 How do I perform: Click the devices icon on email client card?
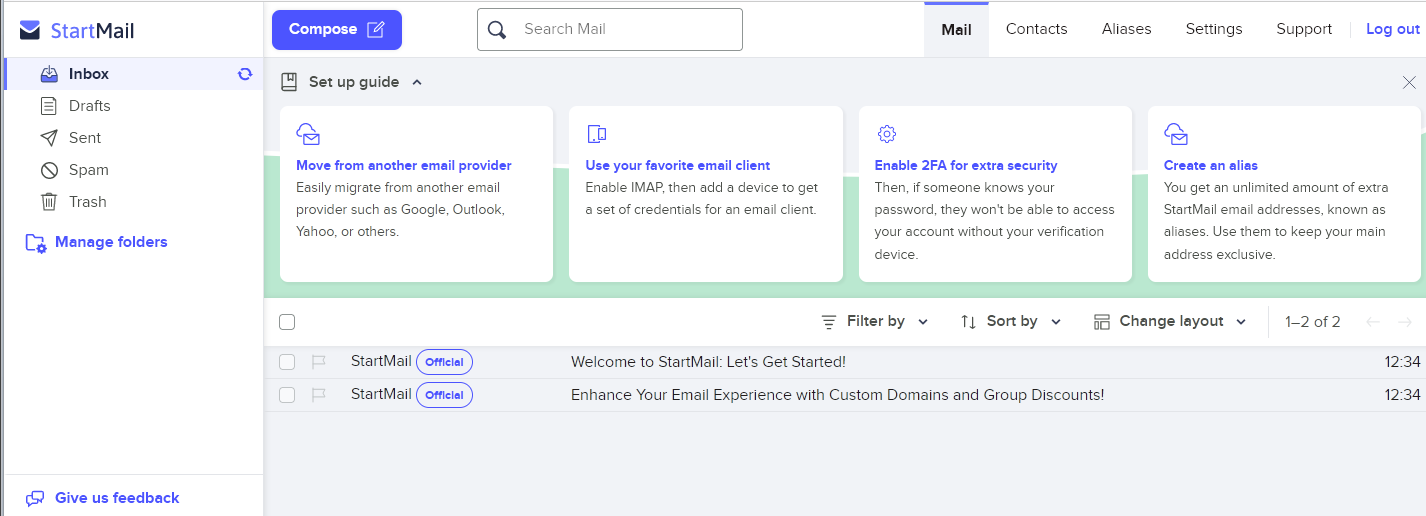596,134
